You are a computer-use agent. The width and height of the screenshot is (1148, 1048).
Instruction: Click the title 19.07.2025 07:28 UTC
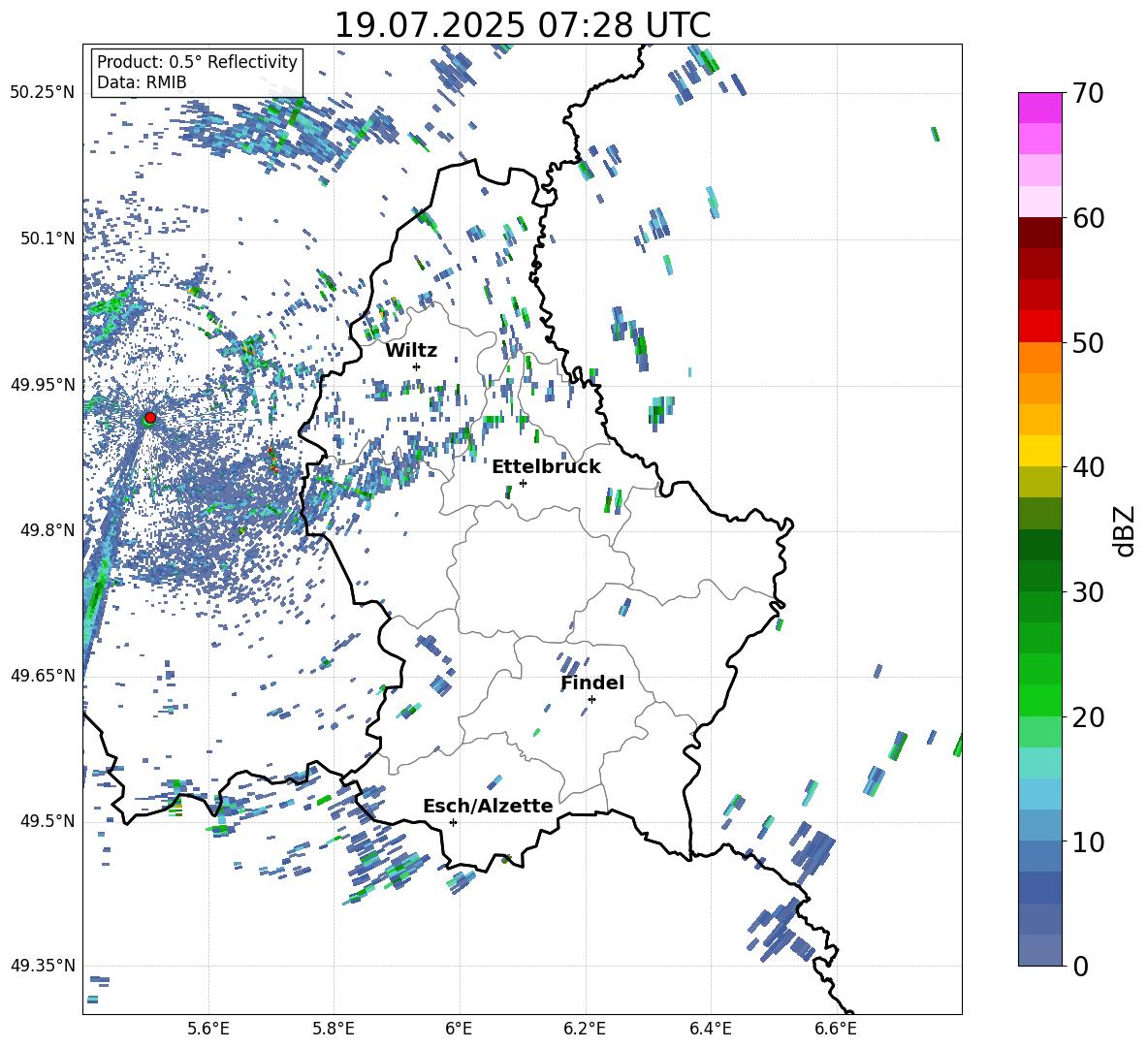(x=523, y=25)
